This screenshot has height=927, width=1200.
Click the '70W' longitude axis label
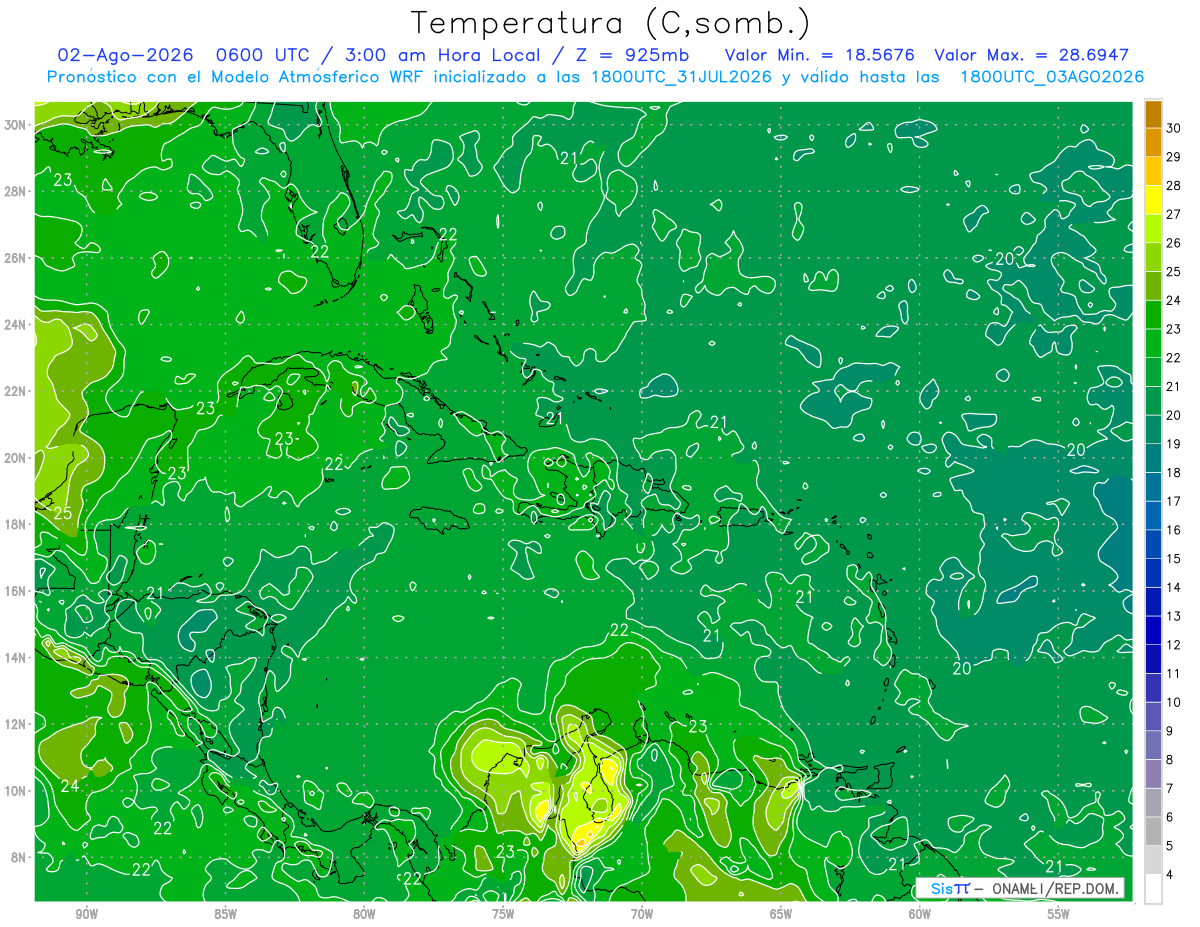[x=642, y=914]
